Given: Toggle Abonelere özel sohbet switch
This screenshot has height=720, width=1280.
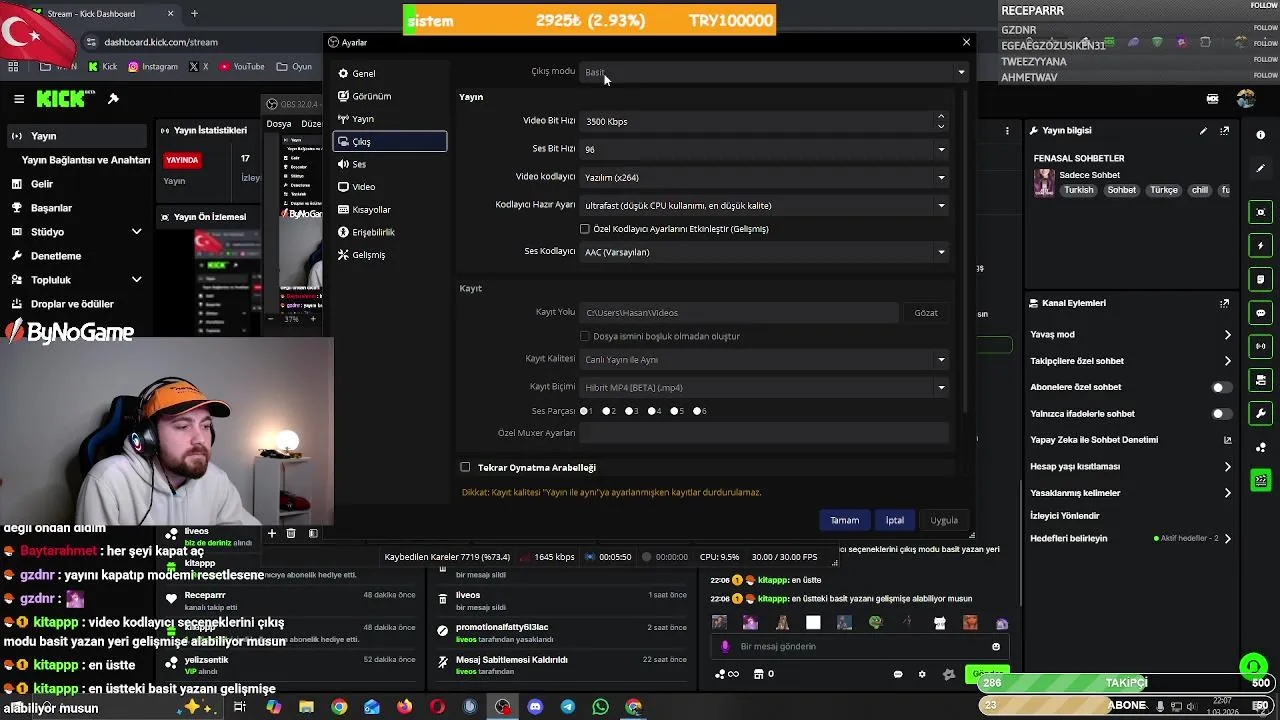Looking at the screenshot, I should (1221, 387).
